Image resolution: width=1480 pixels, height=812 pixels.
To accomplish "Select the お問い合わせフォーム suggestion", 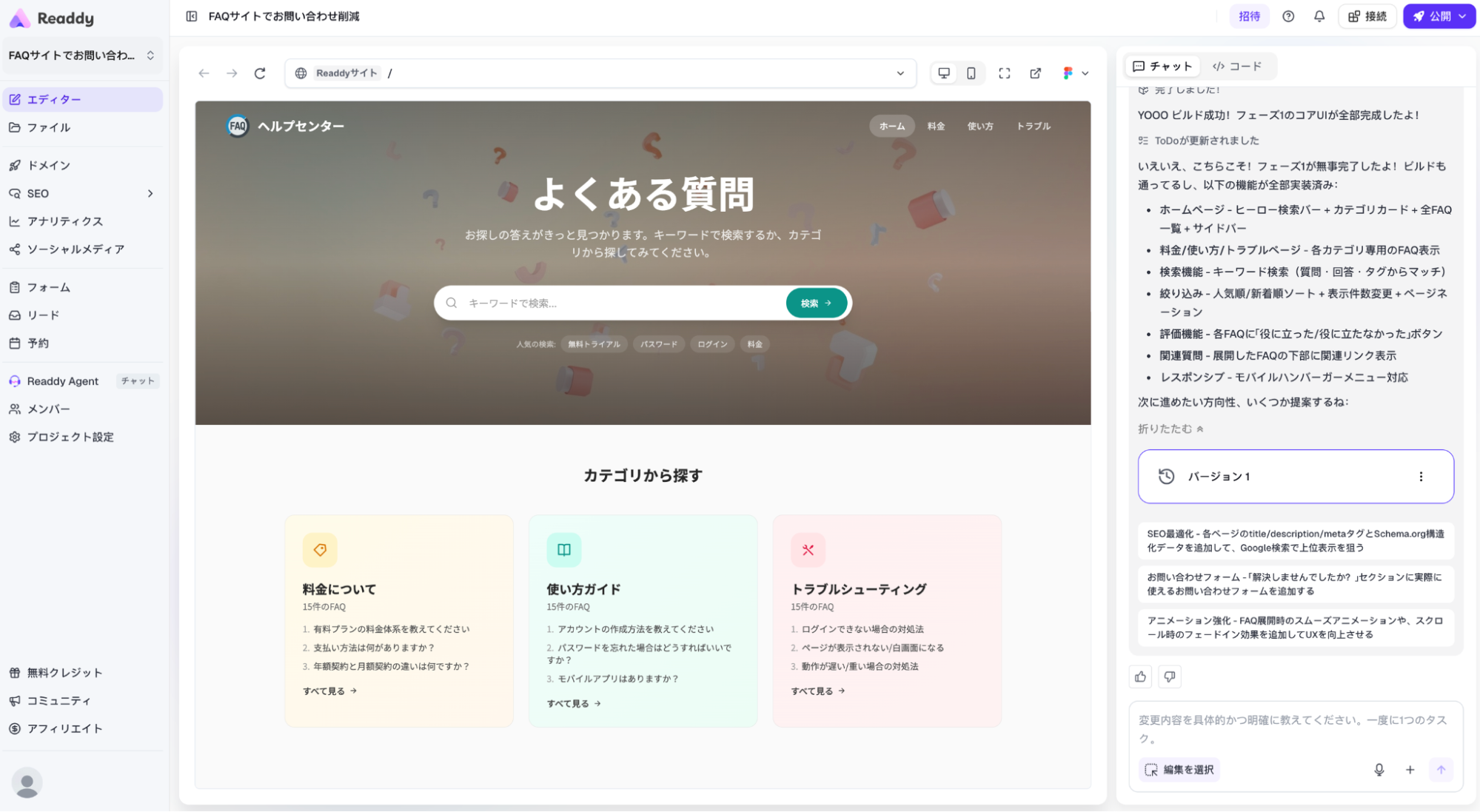I will click(1296, 584).
